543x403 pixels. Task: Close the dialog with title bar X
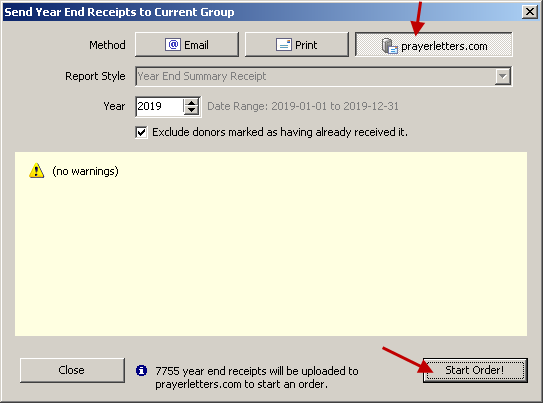pos(530,12)
